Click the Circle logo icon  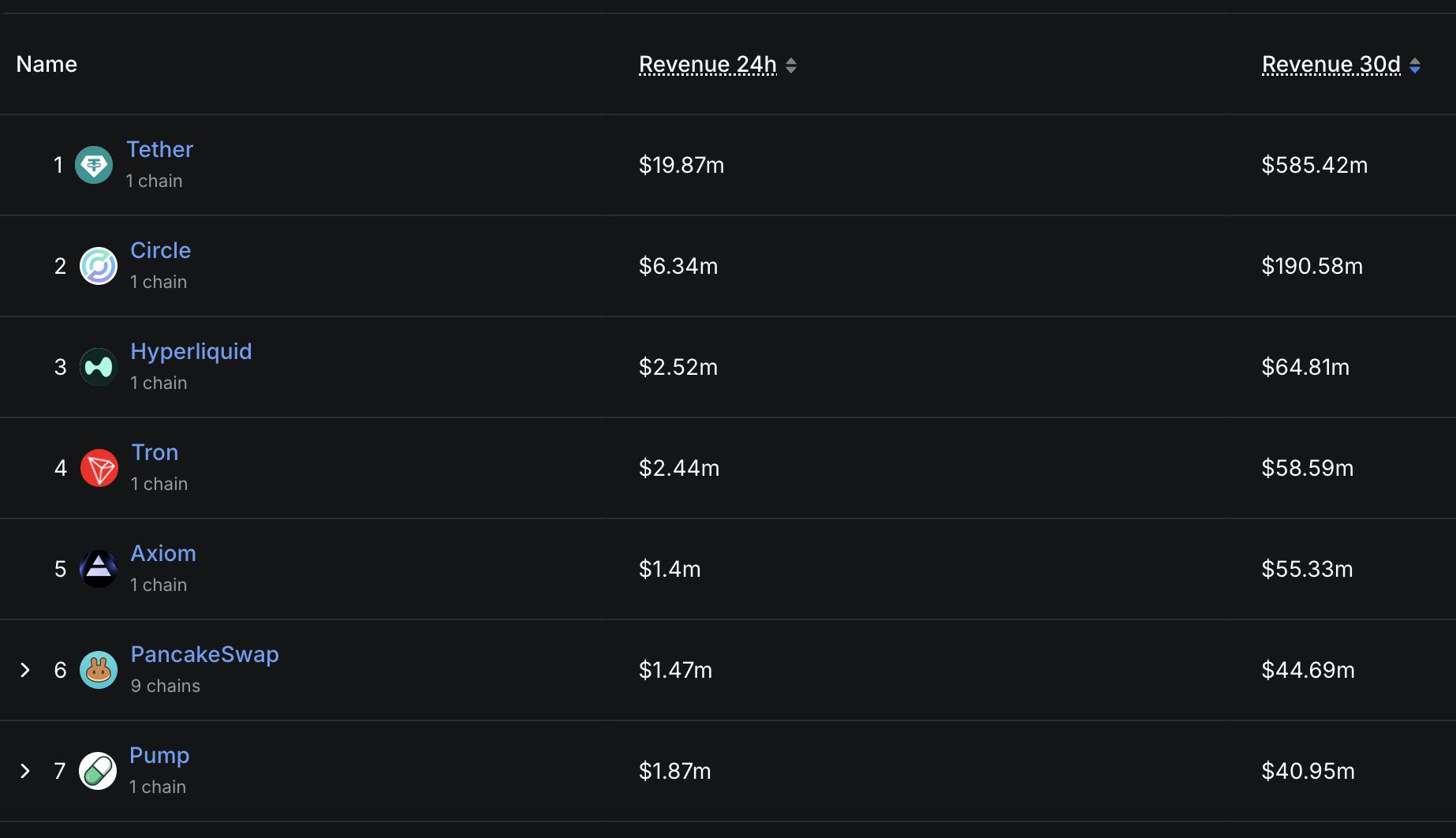tap(99, 266)
